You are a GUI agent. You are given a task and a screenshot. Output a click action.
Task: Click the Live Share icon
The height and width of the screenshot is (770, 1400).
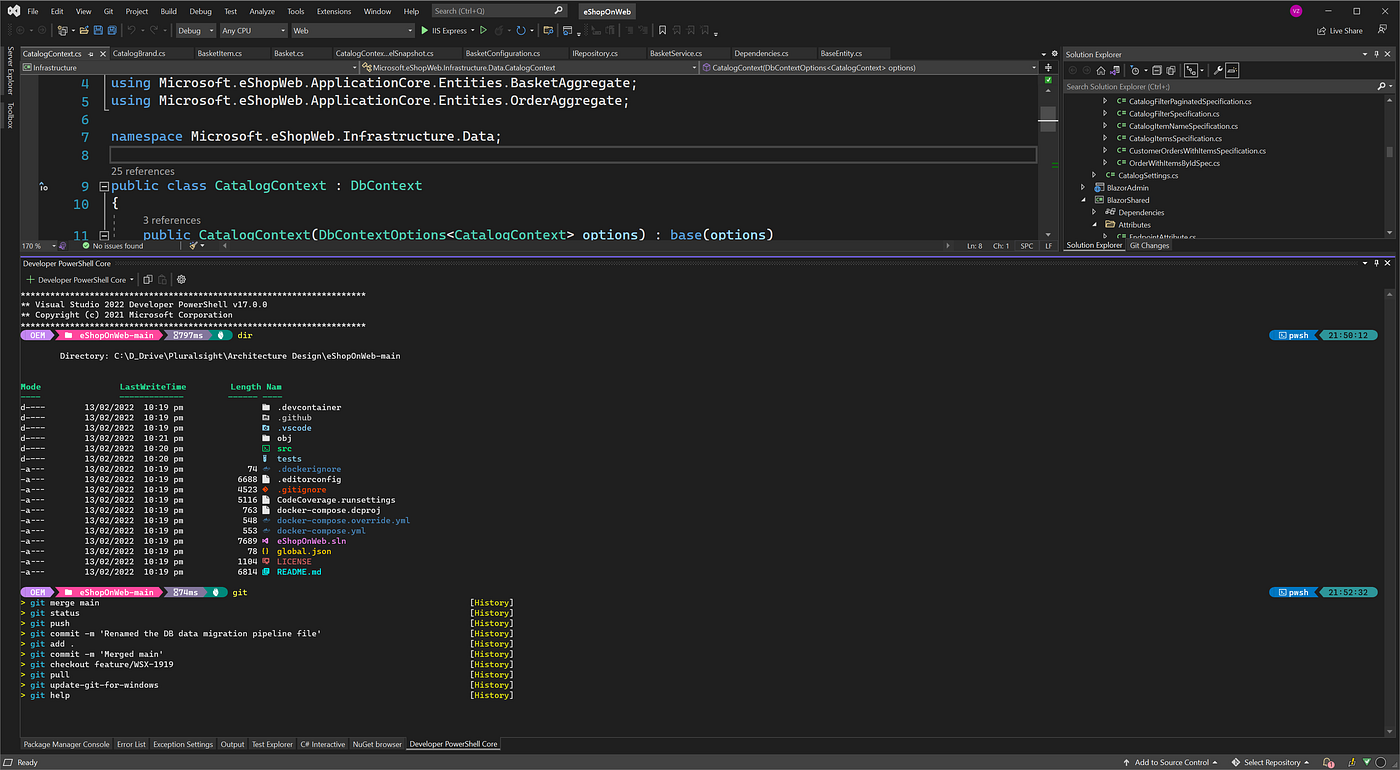(x=1320, y=31)
